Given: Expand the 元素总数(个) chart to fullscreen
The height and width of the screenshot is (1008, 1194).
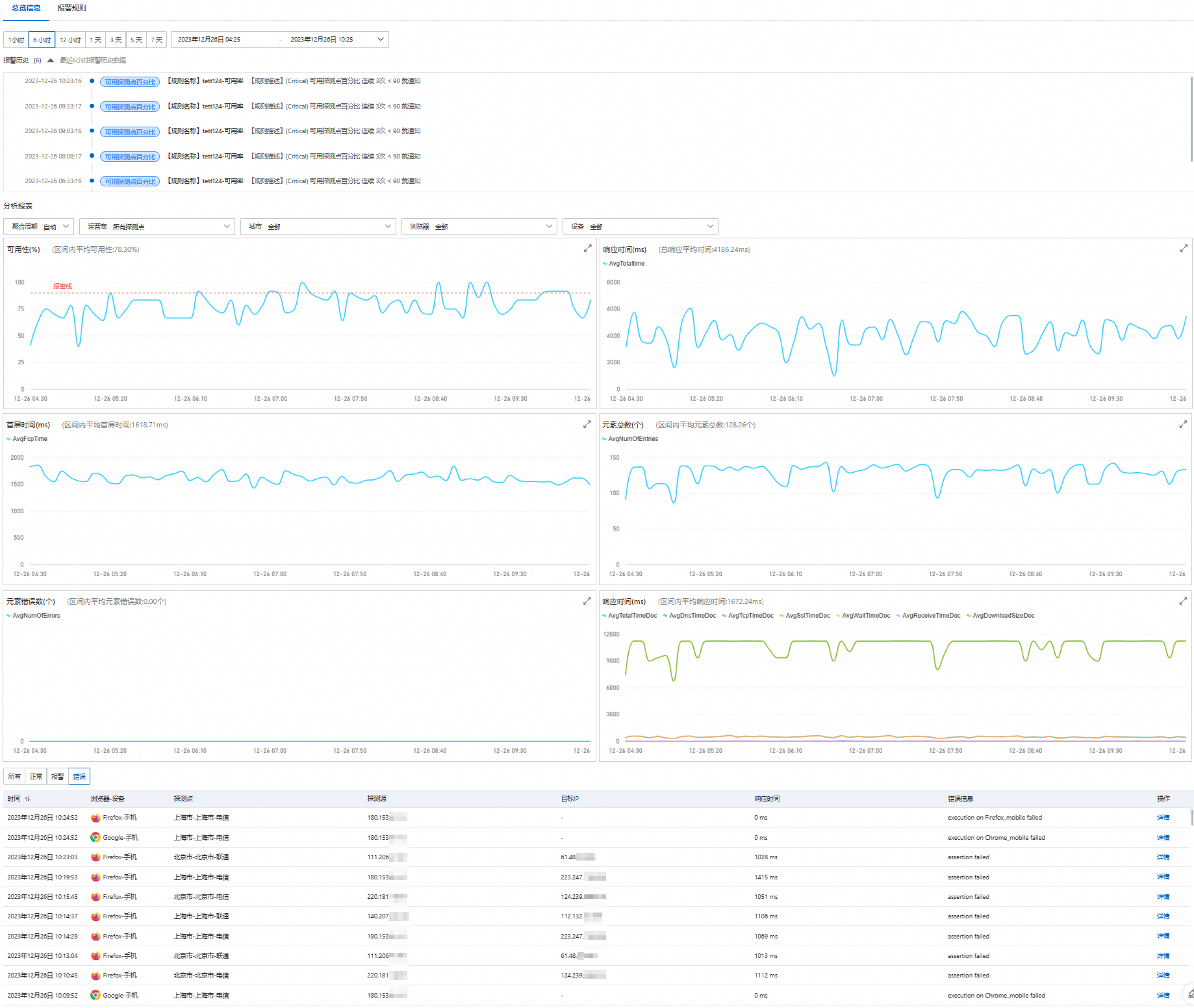Looking at the screenshot, I should [1183, 424].
